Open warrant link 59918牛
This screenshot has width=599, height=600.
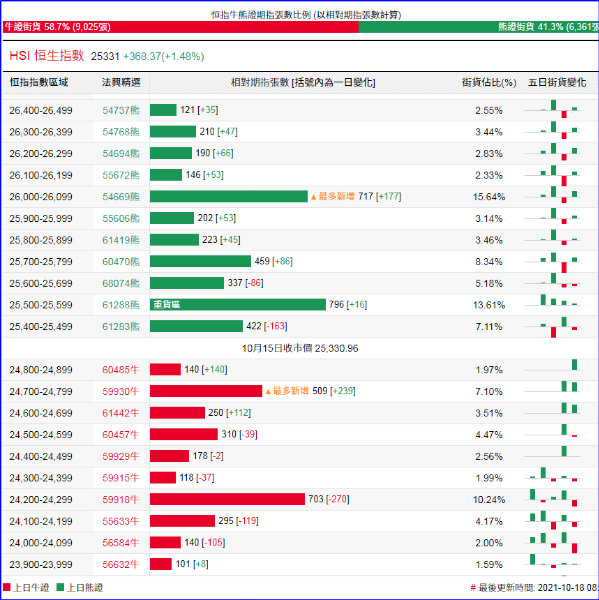[121, 499]
